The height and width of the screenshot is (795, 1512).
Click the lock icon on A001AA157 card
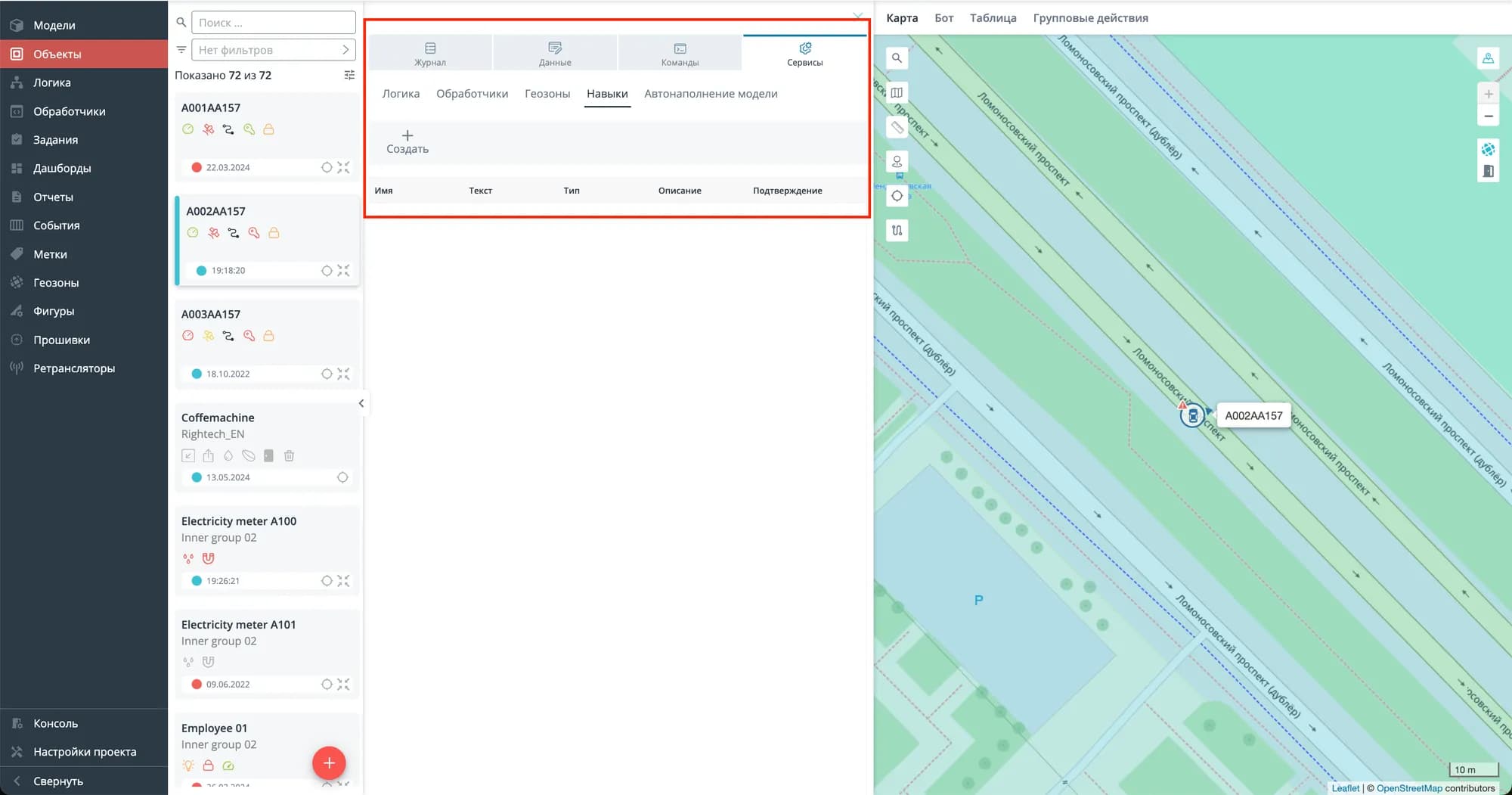pyautogui.click(x=268, y=129)
